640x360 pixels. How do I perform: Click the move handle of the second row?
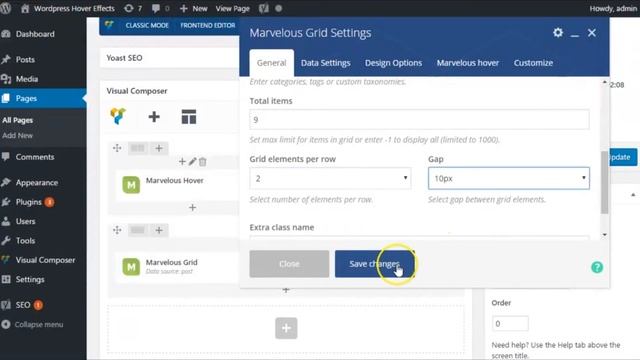tap(117, 230)
